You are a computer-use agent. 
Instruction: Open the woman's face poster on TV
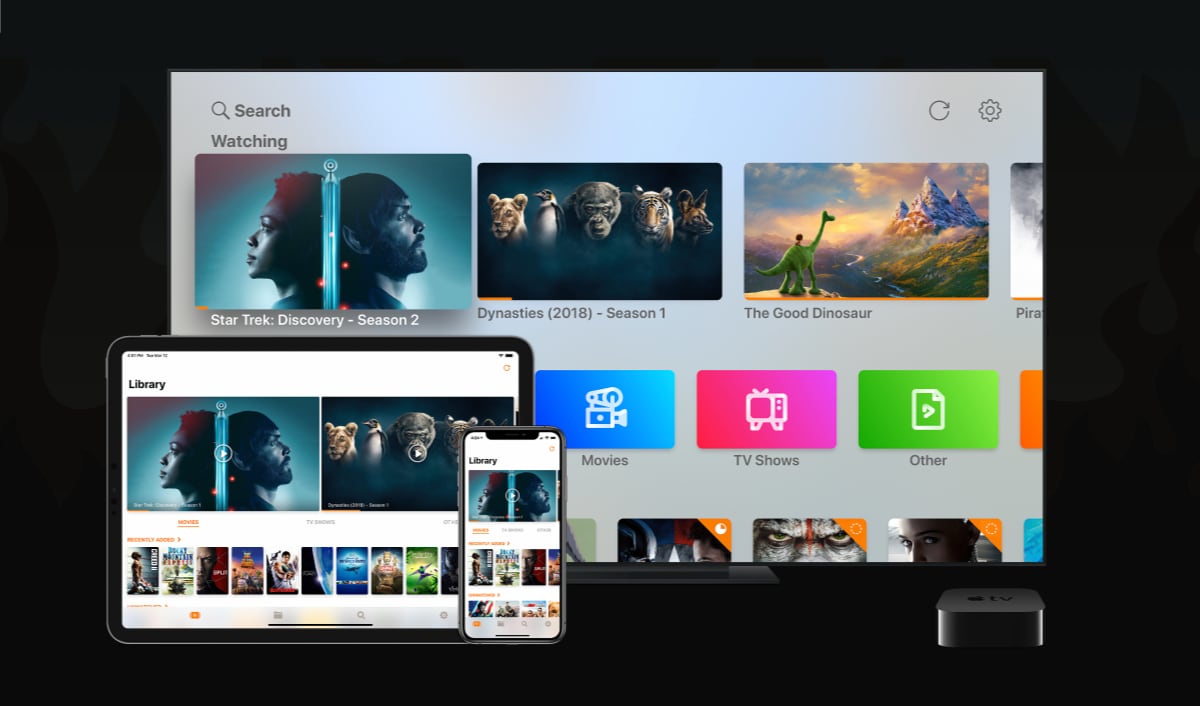[x=945, y=540]
